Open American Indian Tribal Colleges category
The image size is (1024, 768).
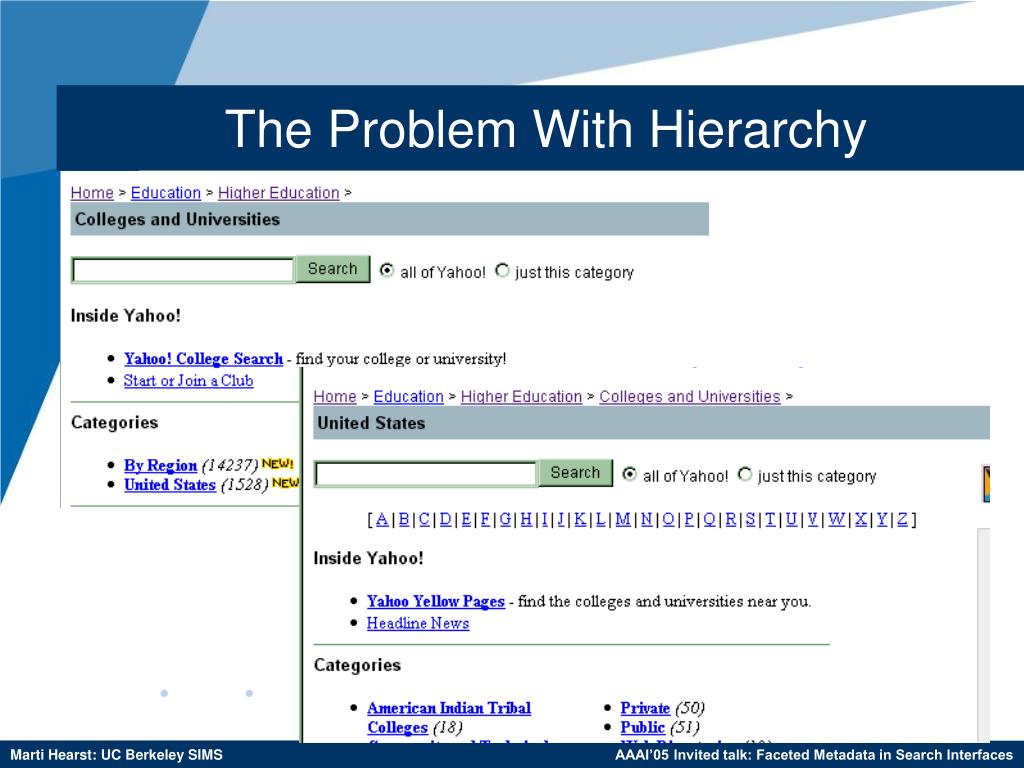449,718
